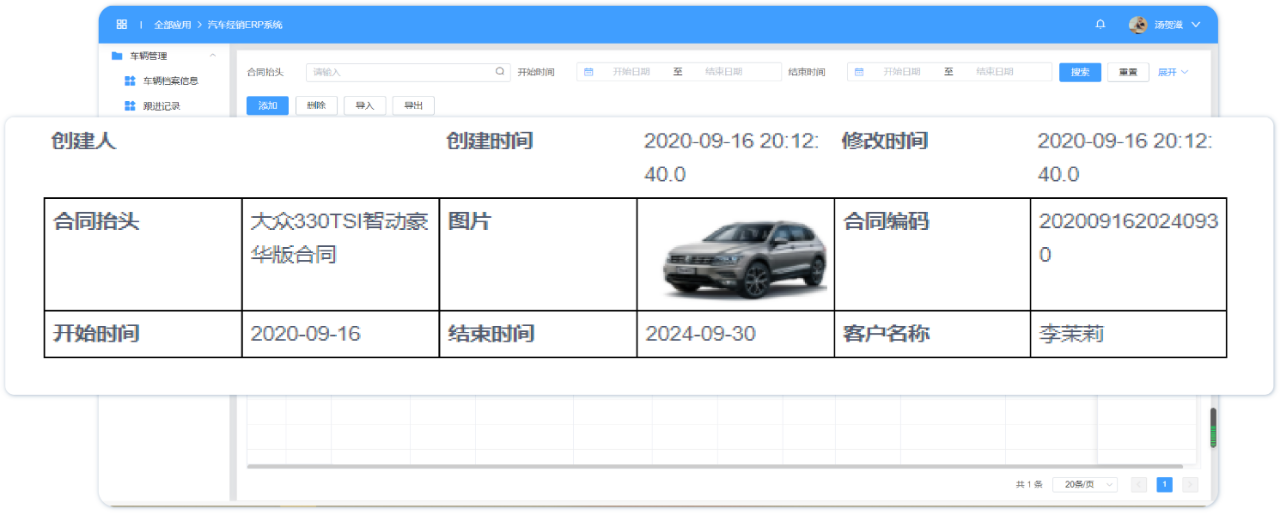Click calendar icon of 开始时间 range

point(589,72)
